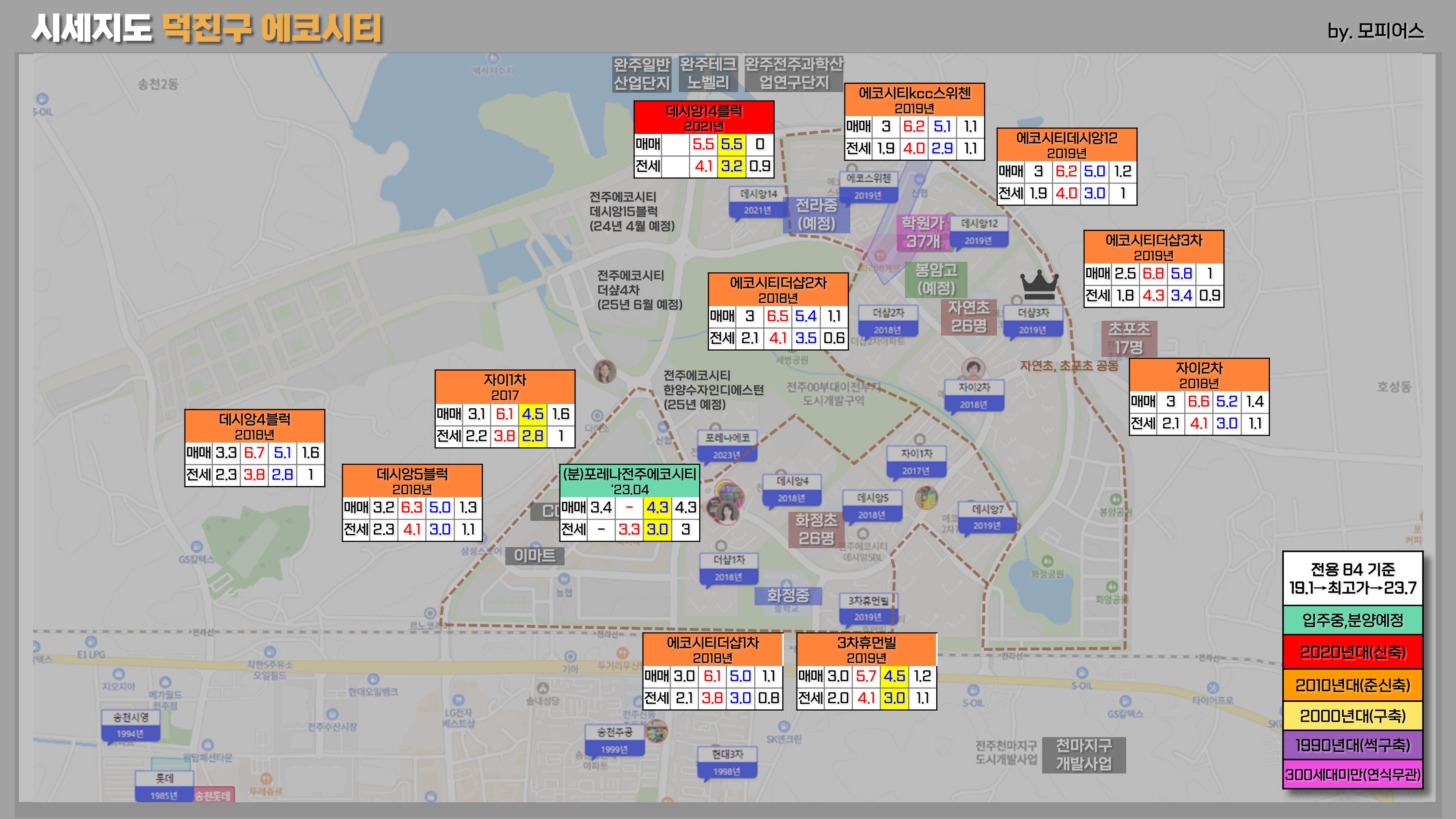Click the 현대3차 1998년 map marker
This screenshot has width=1456, height=819.
(x=727, y=763)
